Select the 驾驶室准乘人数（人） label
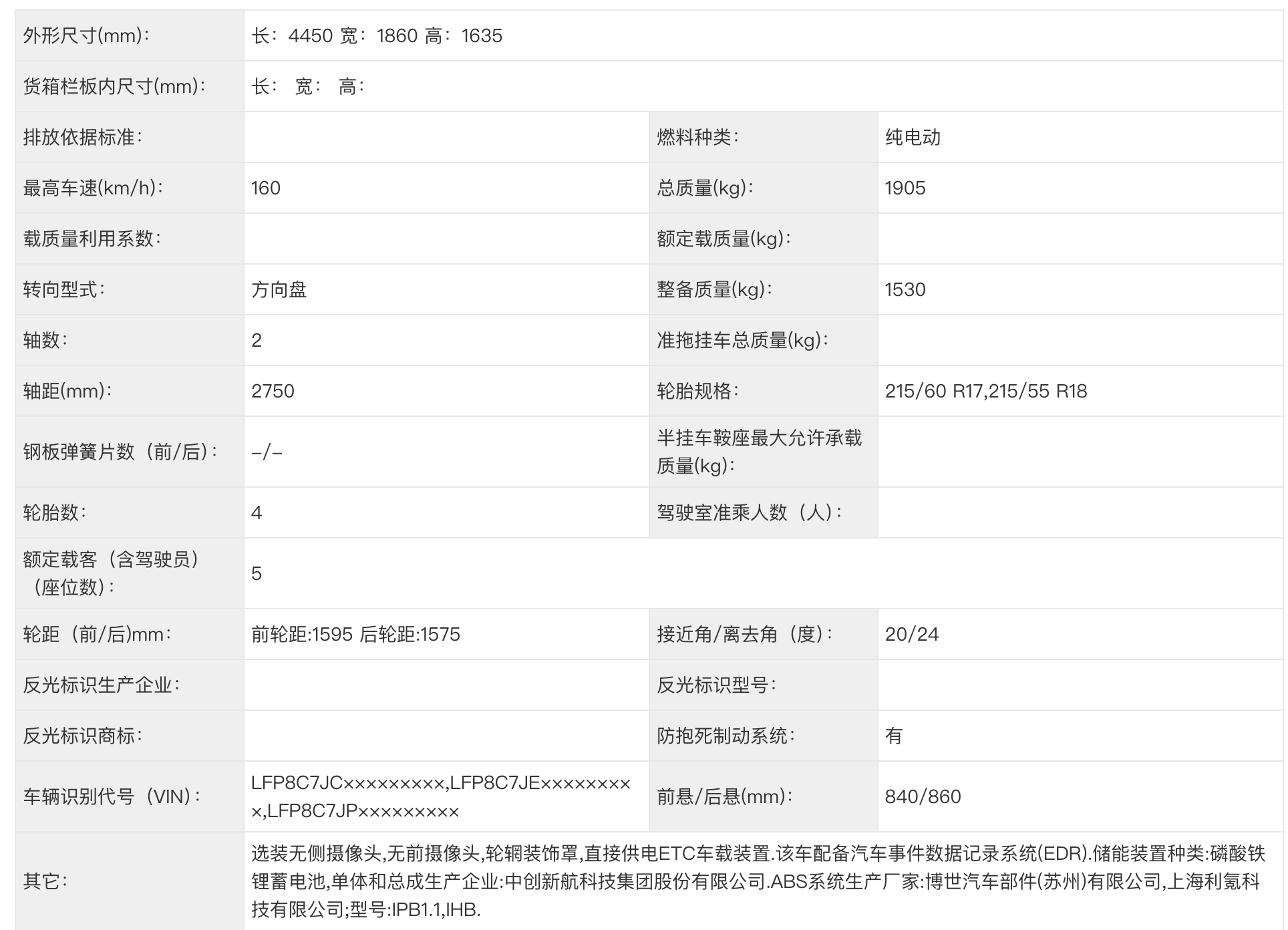Viewport: 1288px width, 930px height. tap(750, 512)
